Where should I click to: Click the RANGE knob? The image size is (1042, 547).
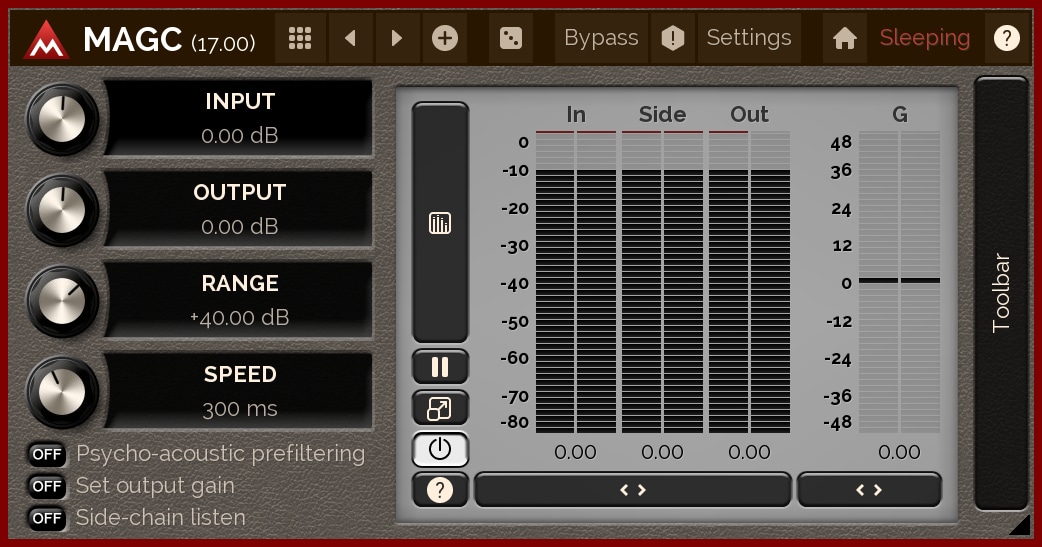[63, 301]
